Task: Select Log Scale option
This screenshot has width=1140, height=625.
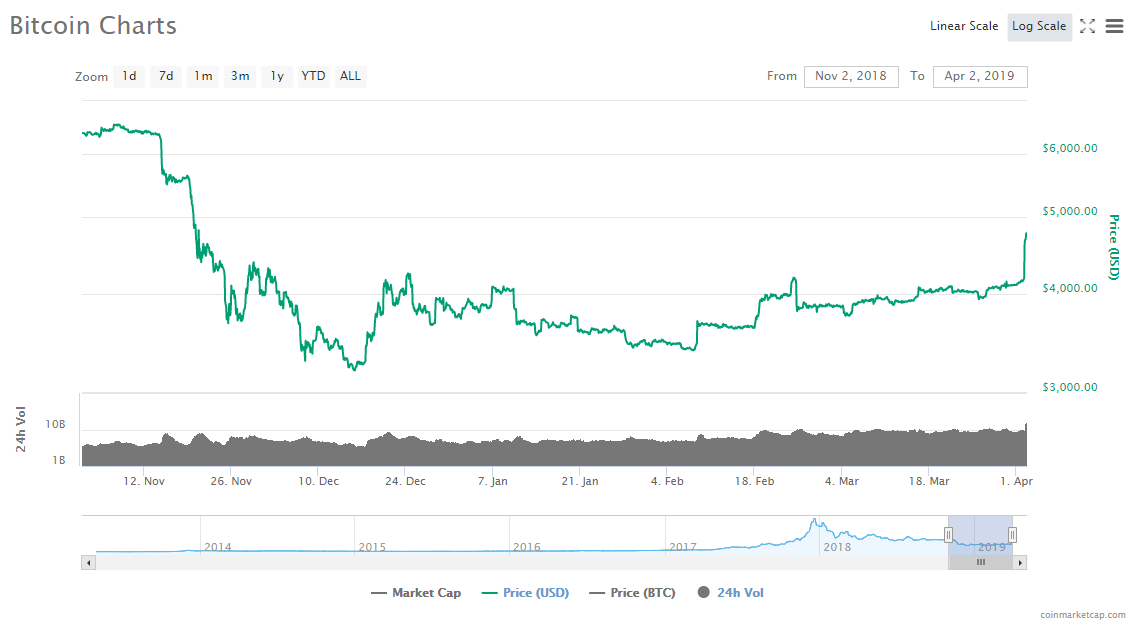Action: (1039, 26)
